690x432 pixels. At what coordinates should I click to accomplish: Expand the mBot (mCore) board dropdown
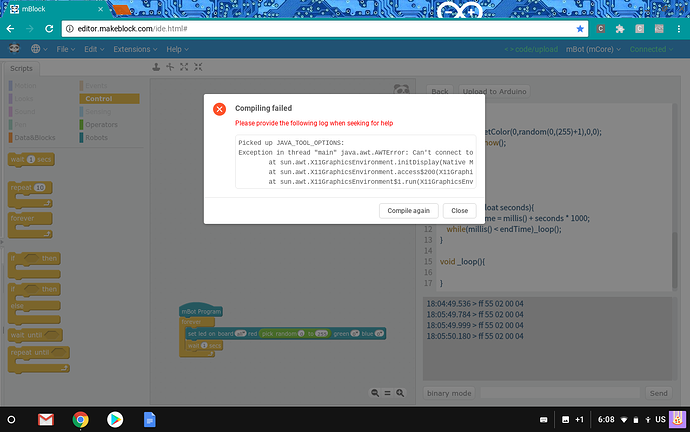click(593, 49)
